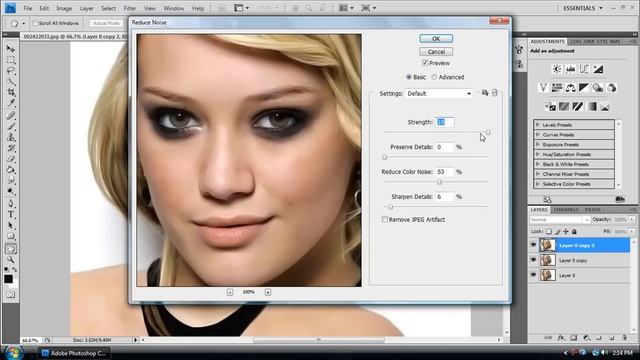
Task: Add a Levels adjustment
Action: (x=570, y=69)
